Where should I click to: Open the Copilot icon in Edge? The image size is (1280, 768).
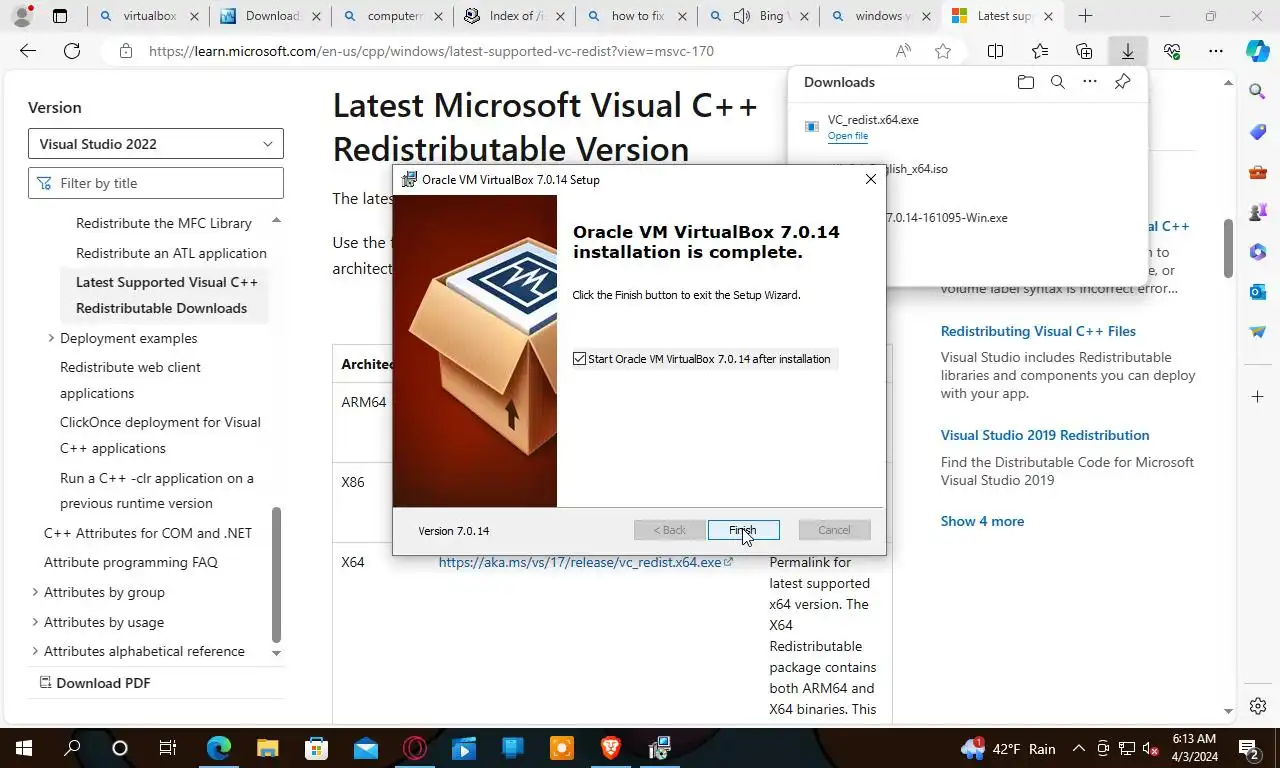1257,51
